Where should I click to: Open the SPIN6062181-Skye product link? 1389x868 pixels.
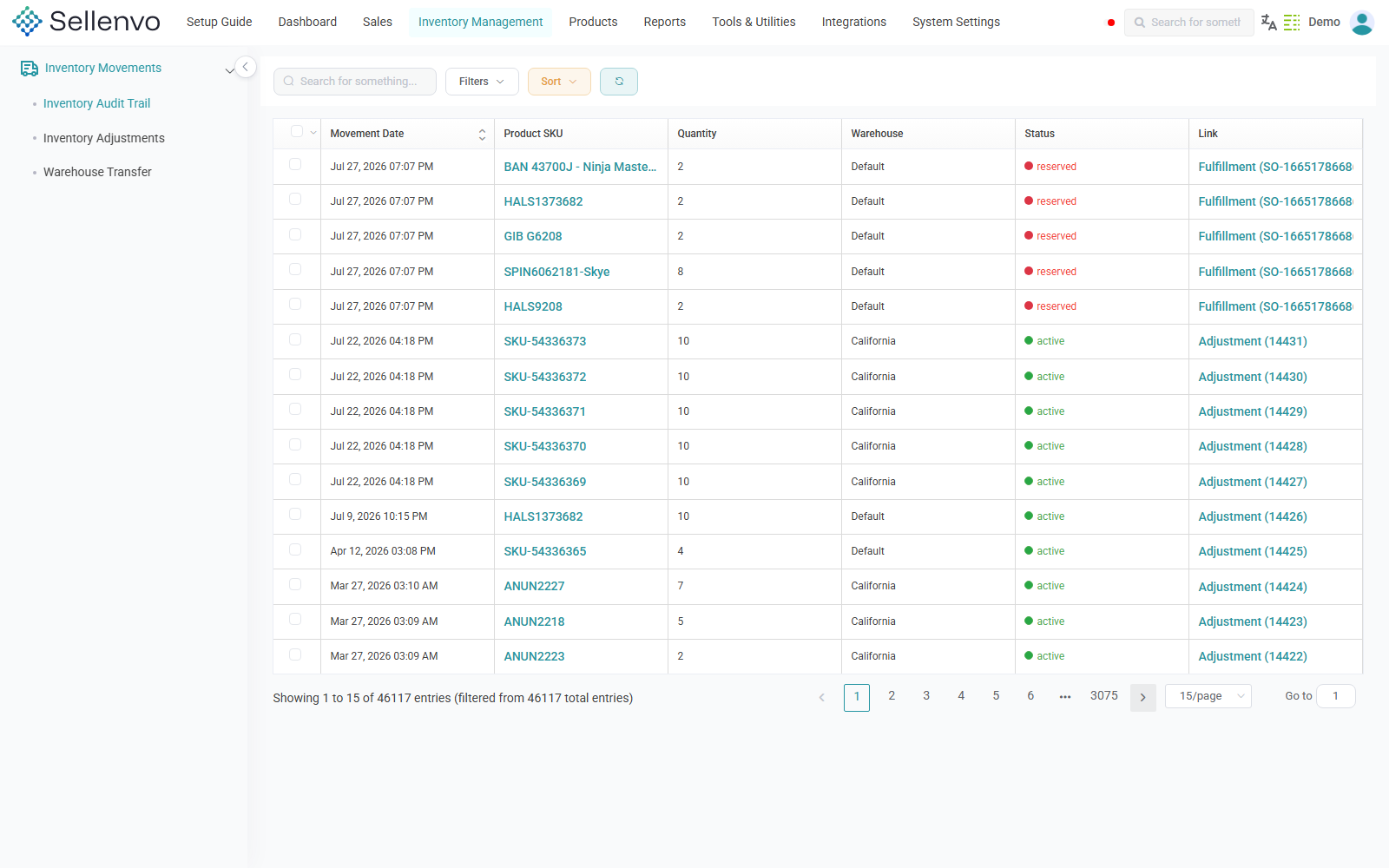coord(556,272)
